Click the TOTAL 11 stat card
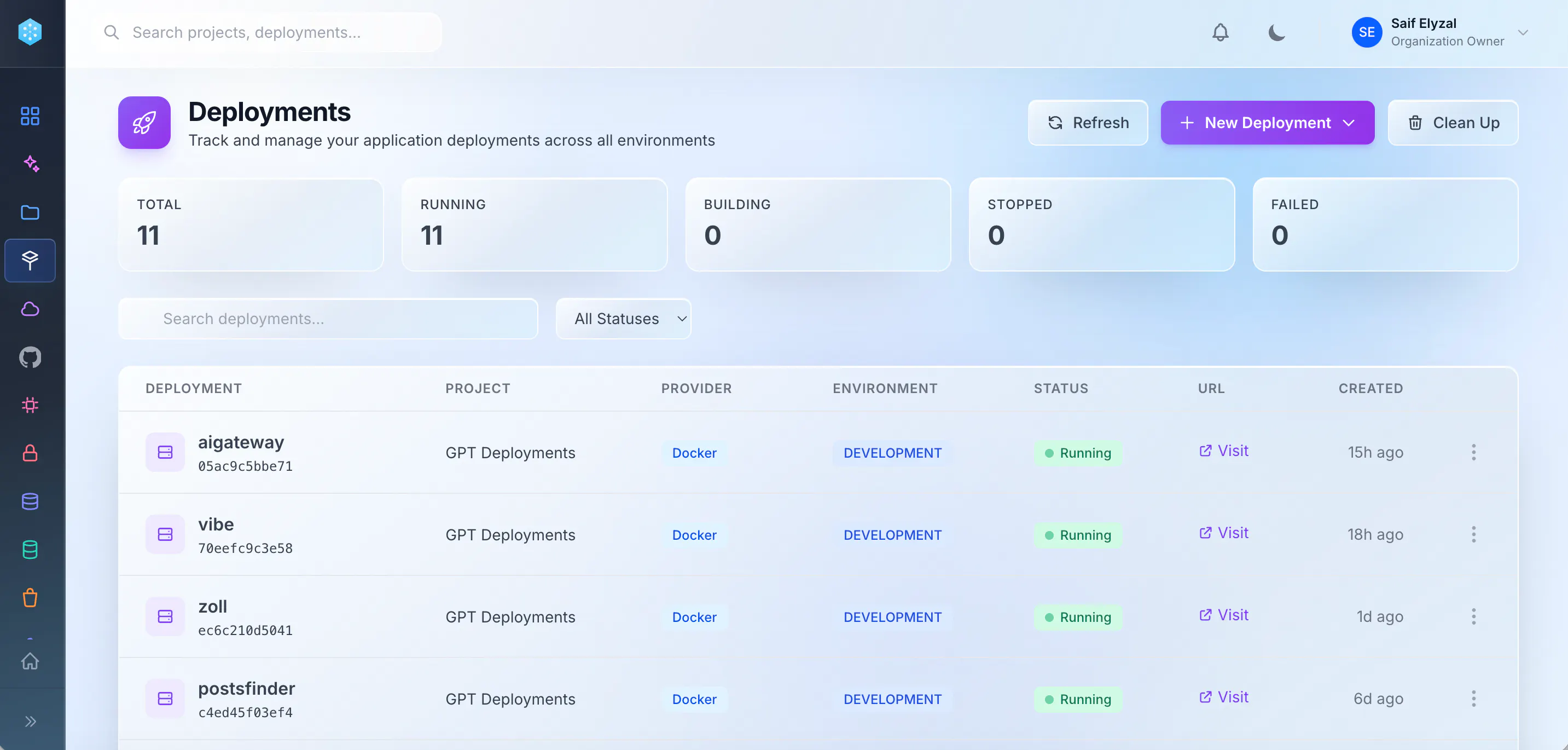Screen dimensions: 1568x750 point(251,225)
